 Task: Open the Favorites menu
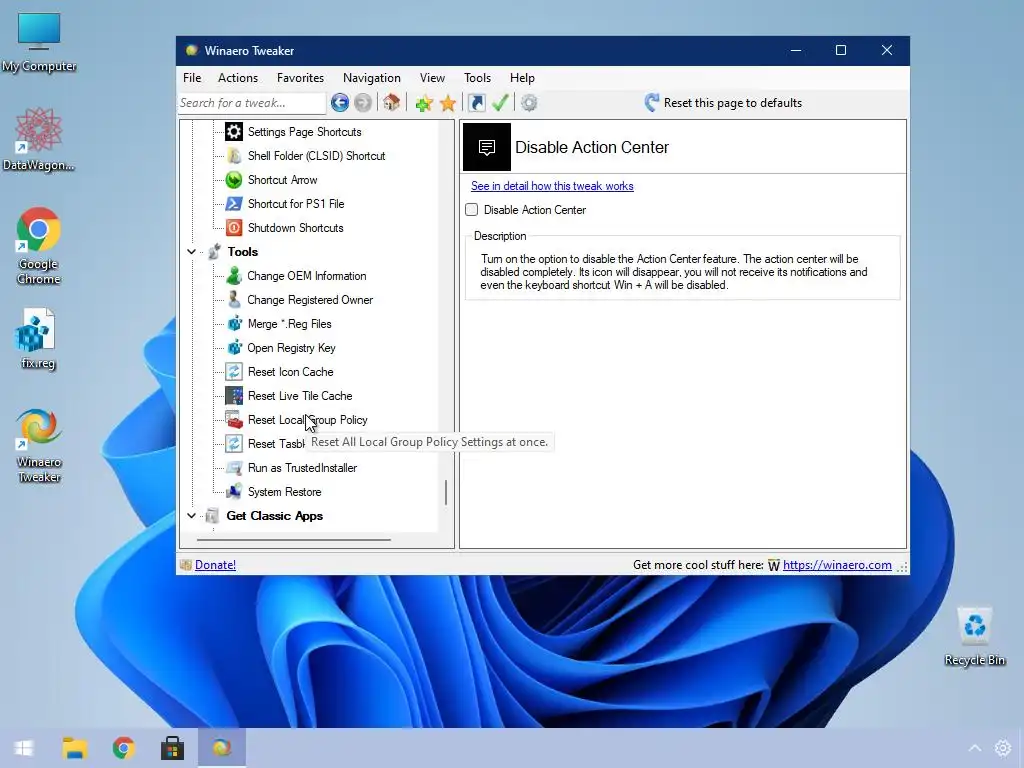tap(300, 78)
